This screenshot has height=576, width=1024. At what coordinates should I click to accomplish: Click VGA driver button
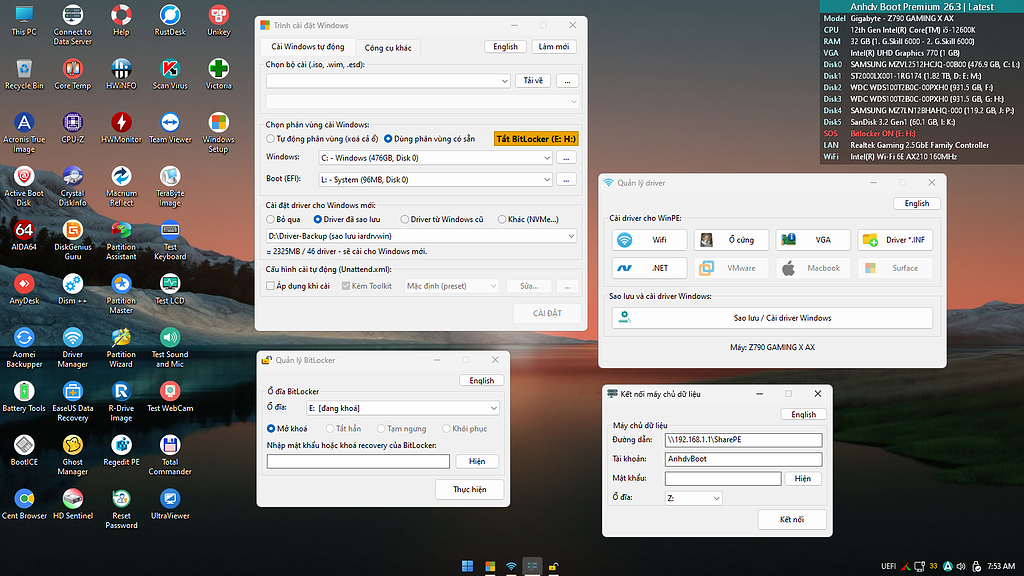813,240
